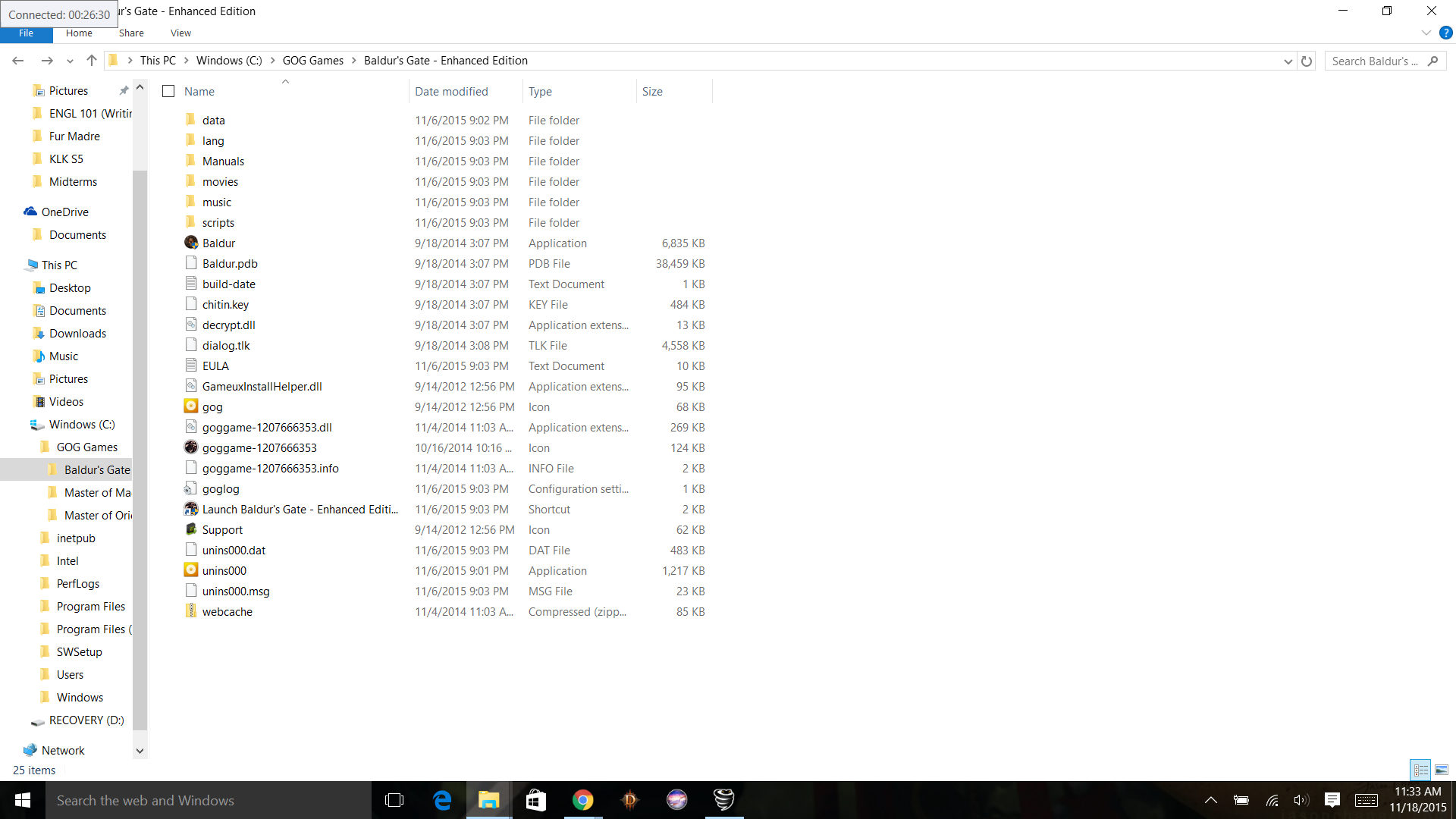Screen dimensions: 1456x819
Task: Click the goglog configuration file icon
Action: tap(191, 488)
